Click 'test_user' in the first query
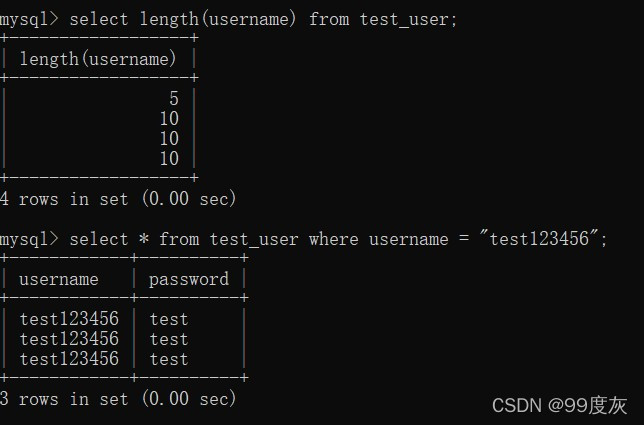This screenshot has width=644, height=425. tap(404, 20)
